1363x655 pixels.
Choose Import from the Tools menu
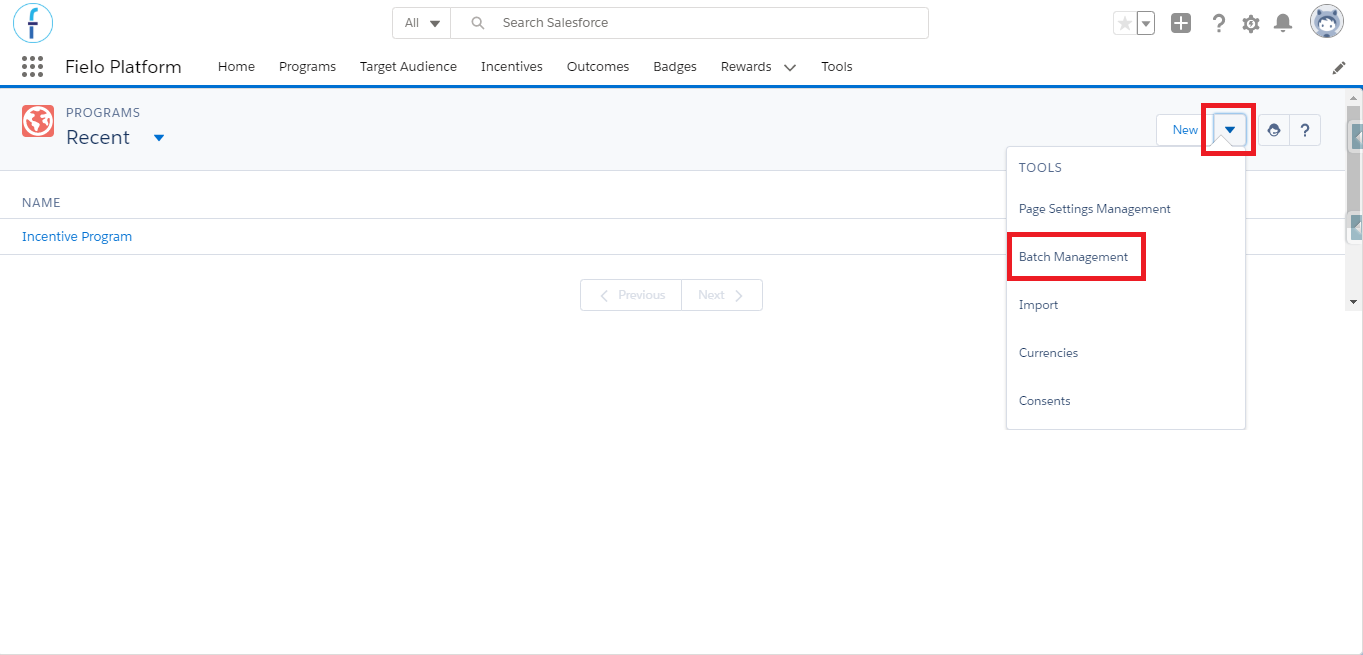[x=1038, y=305]
